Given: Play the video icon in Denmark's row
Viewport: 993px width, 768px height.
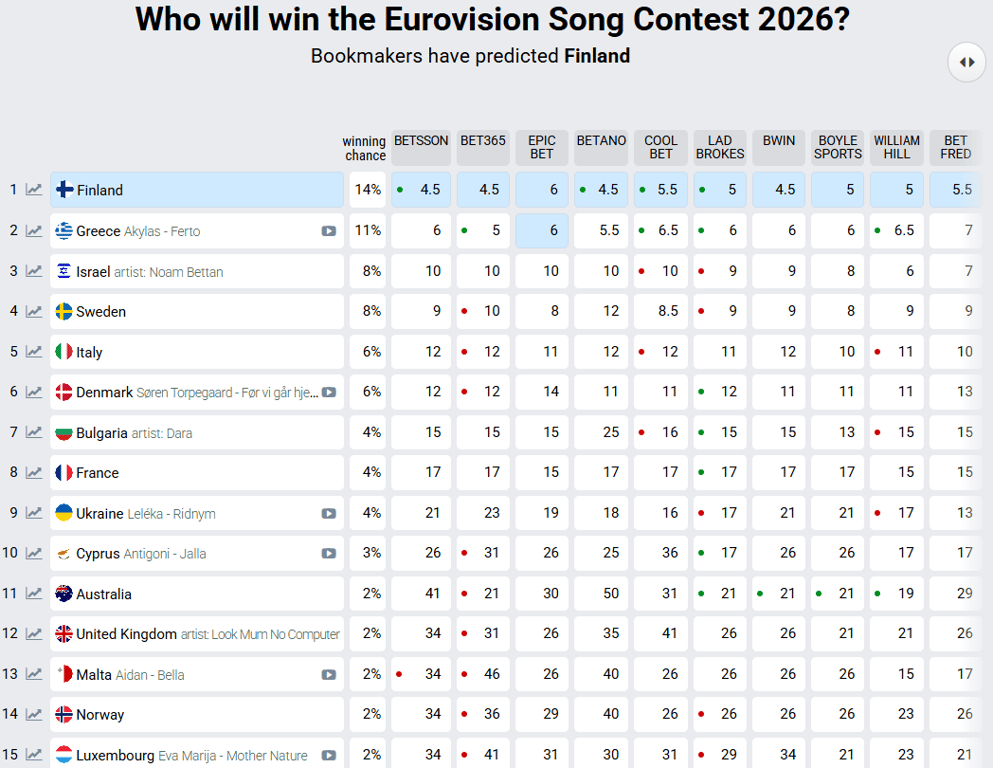Looking at the screenshot, I should click(329, 393).
